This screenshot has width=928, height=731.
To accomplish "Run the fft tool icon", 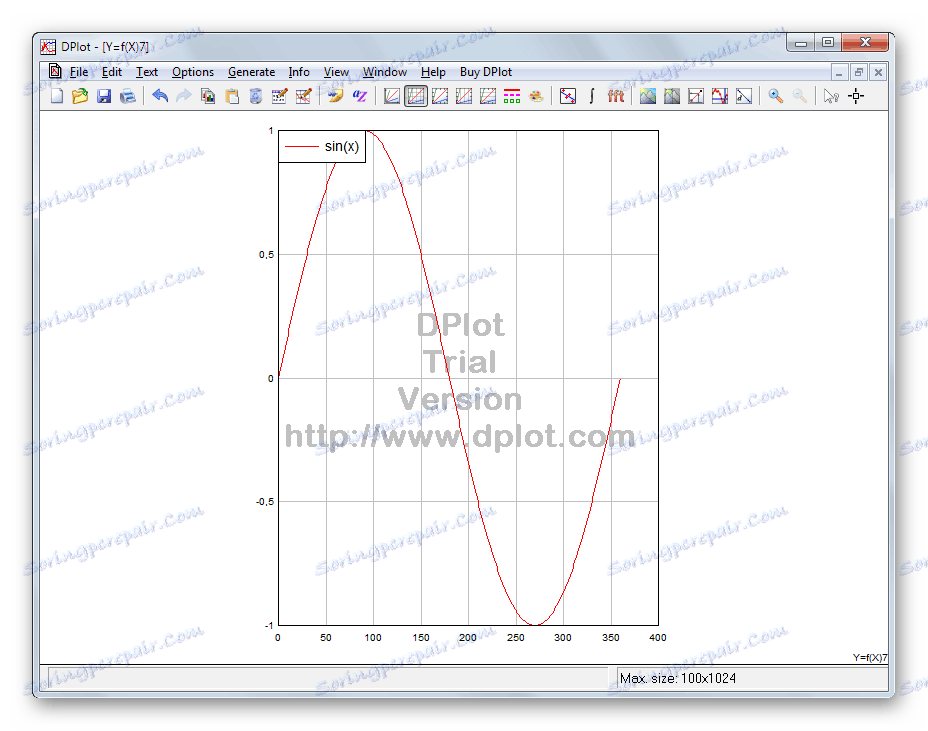I will tap(616, 96).
